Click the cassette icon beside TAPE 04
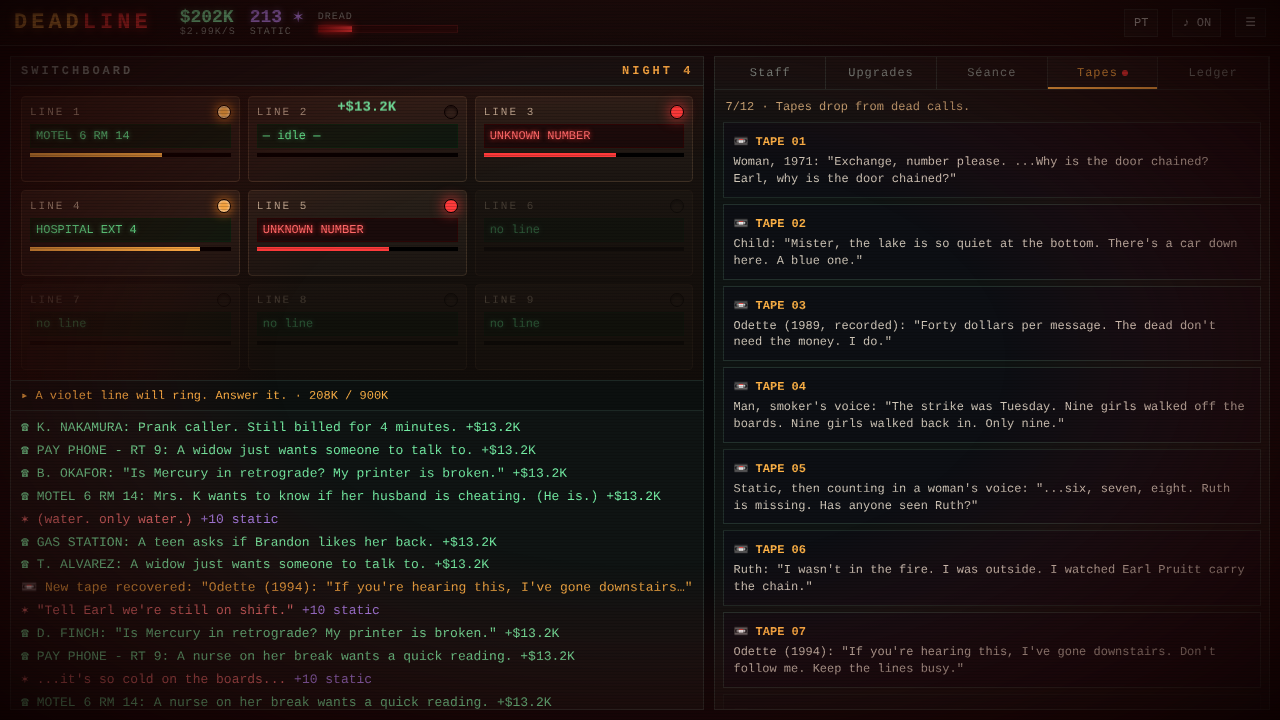This screenshot has width=1280, height=720. pyautogui.click(x=741, y=387)
